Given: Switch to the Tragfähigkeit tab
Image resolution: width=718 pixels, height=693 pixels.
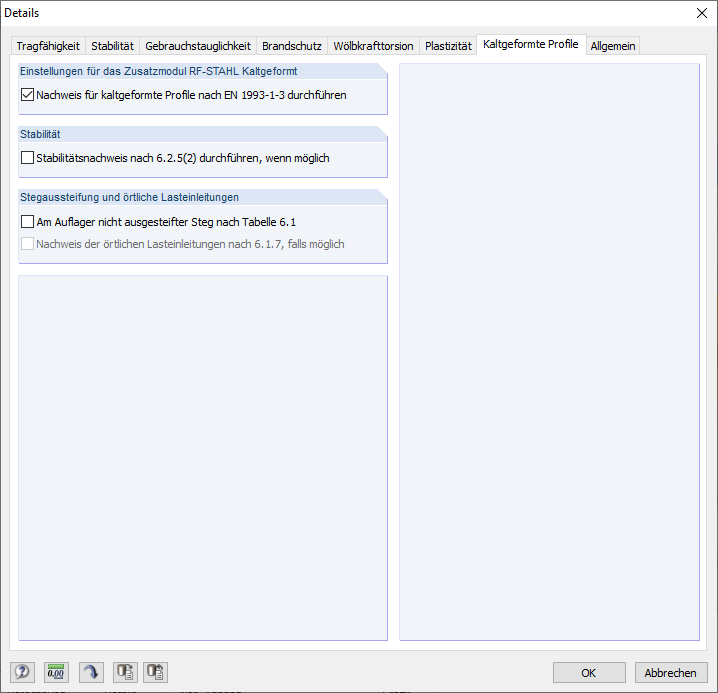Looking at the screenshot, I should point(48,46).
